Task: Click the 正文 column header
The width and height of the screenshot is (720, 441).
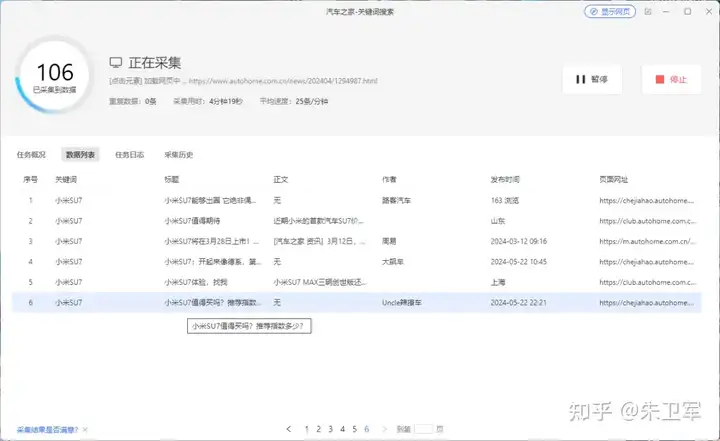Action: coord(281,180)
